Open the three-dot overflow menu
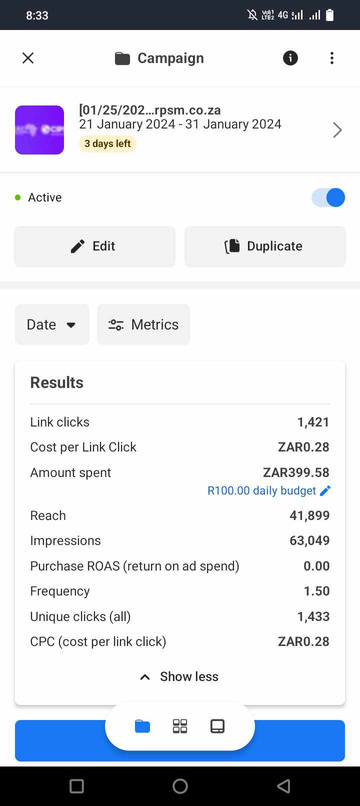 [x=332, y=58]
